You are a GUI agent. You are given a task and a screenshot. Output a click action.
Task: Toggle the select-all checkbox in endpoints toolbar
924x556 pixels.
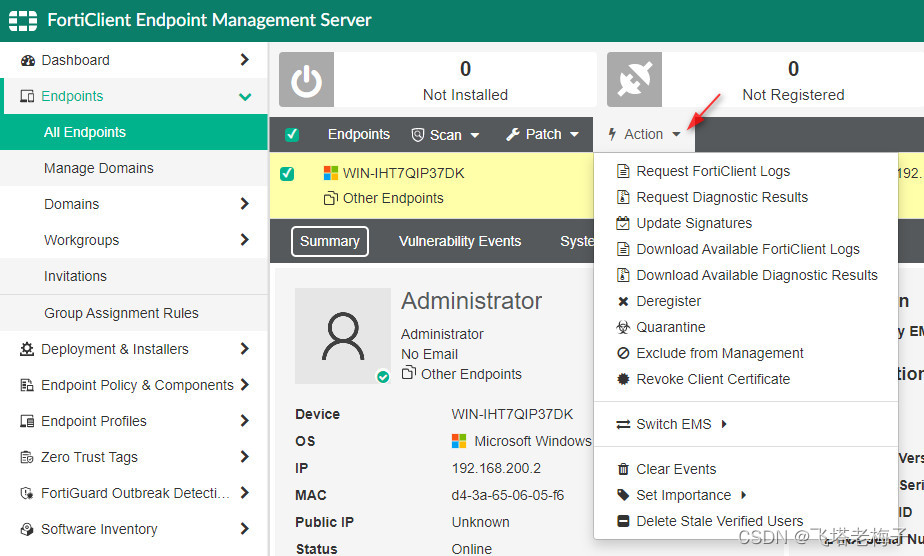point(292,135)
